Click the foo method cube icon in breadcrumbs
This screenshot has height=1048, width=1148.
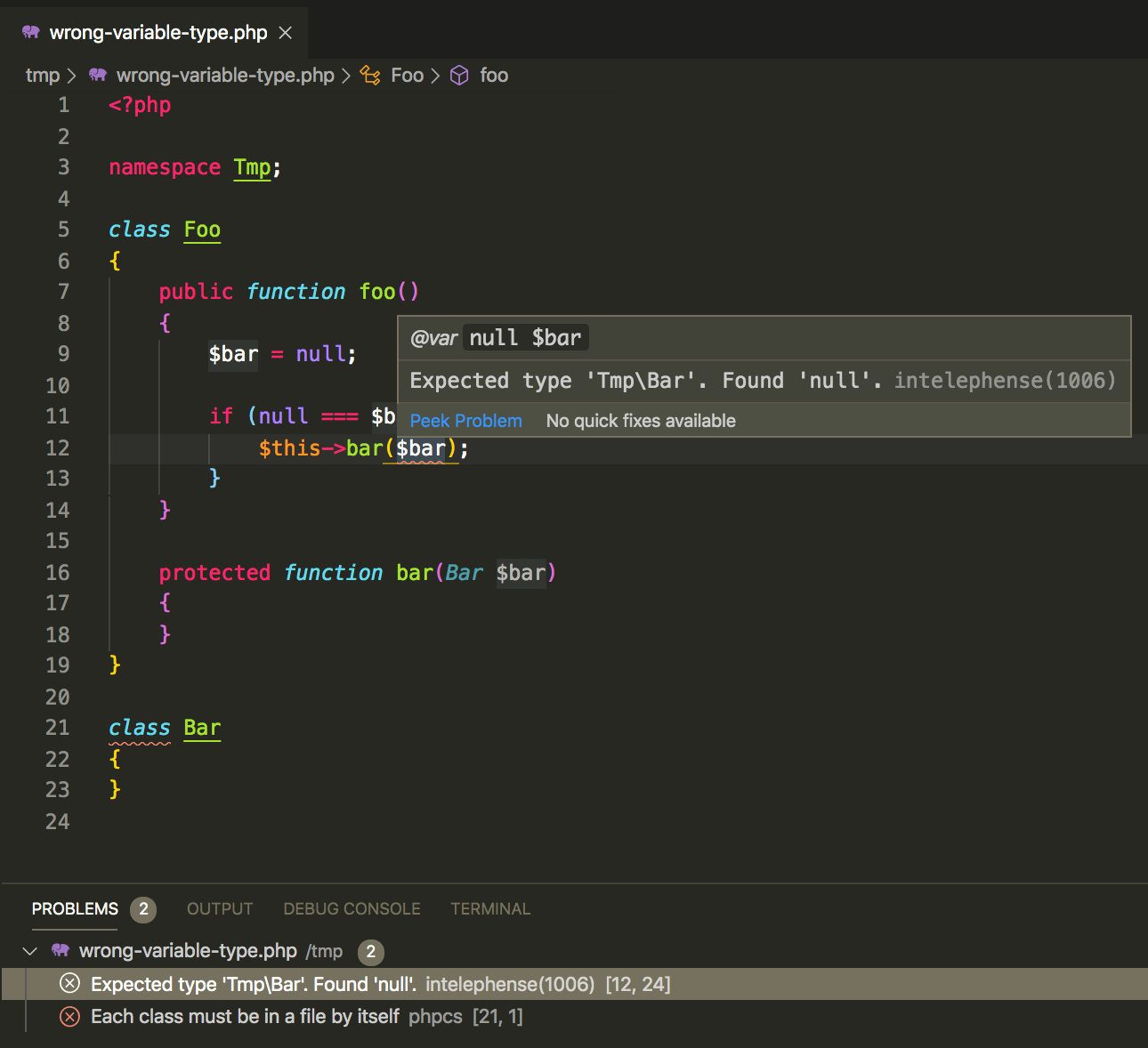pyautogui.click(x=459, y=75)
